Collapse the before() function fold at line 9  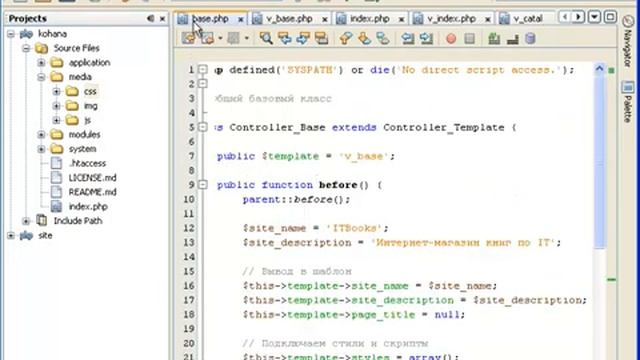tap(203, 185)
